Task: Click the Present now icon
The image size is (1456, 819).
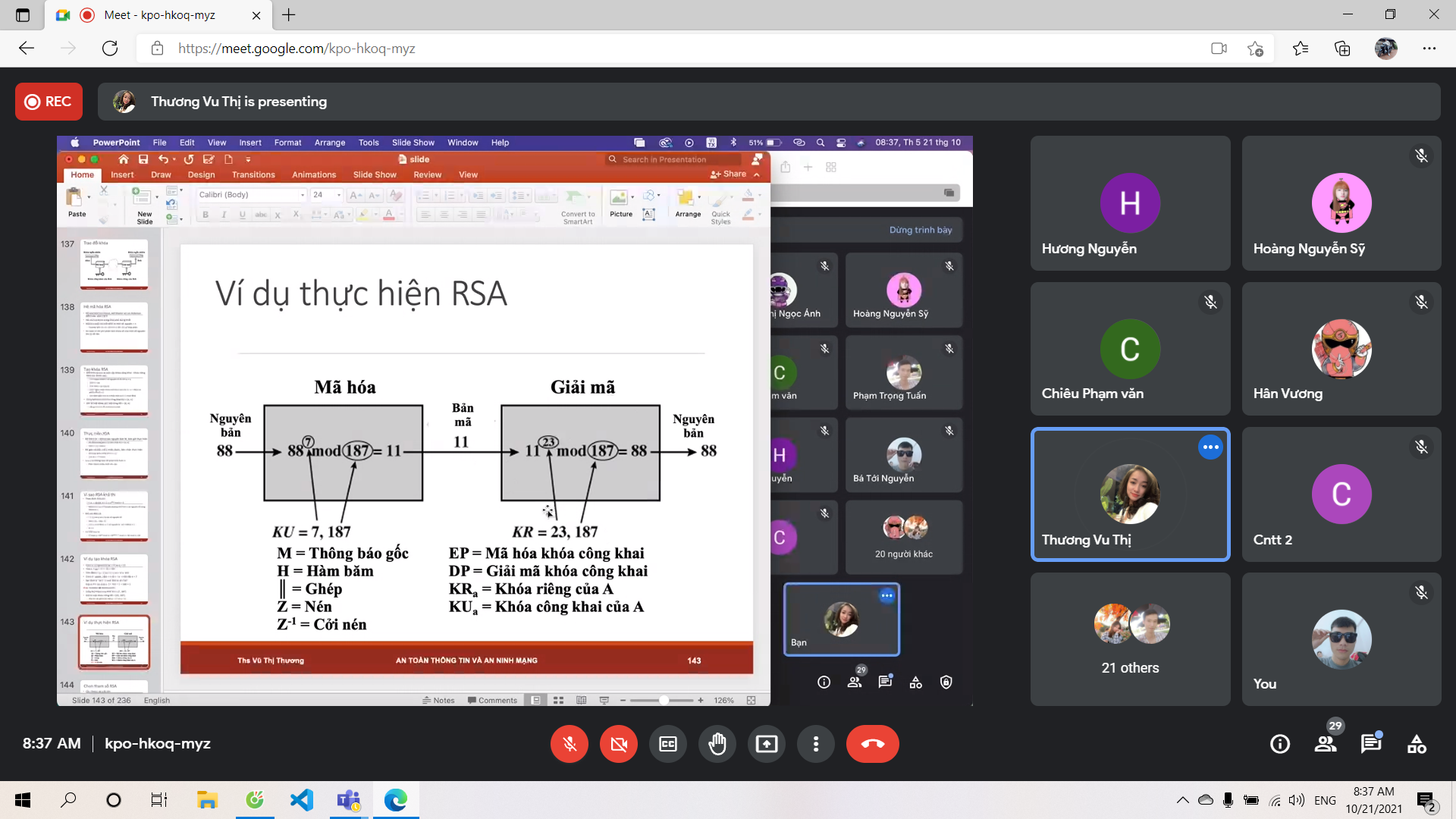Action: point(767,744)
